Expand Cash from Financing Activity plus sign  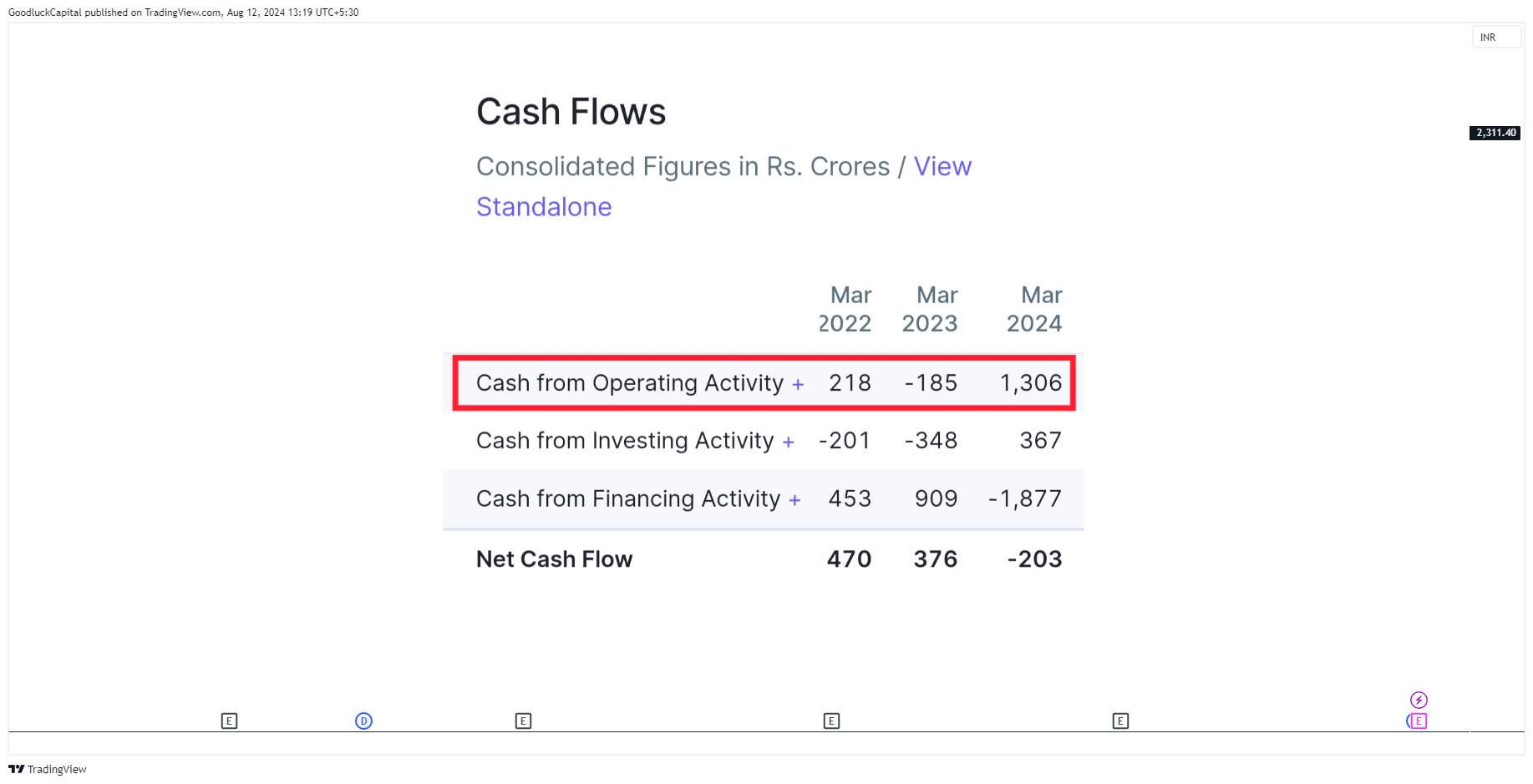(794, 500)
